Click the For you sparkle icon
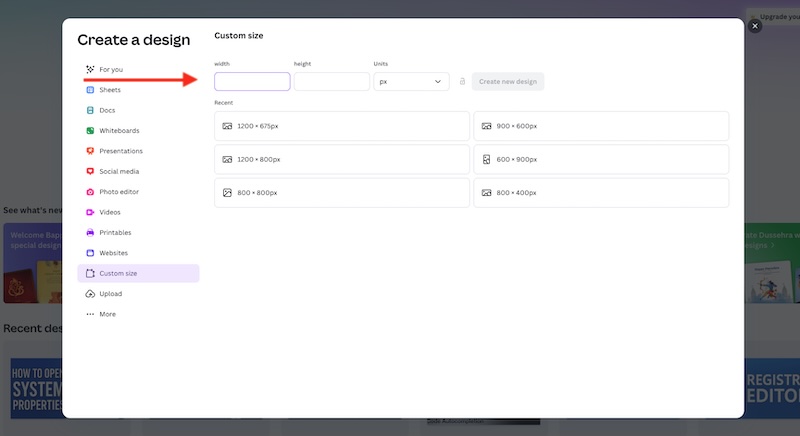 (x=90, y=69)
